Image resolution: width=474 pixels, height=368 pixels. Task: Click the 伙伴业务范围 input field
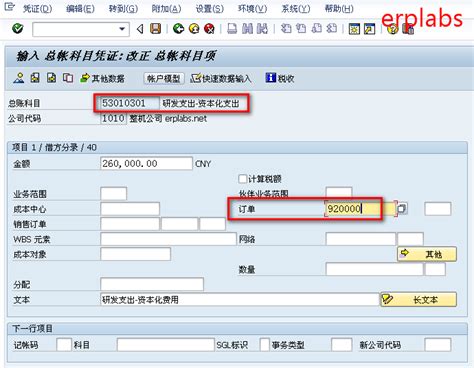(x=339, y=192)
